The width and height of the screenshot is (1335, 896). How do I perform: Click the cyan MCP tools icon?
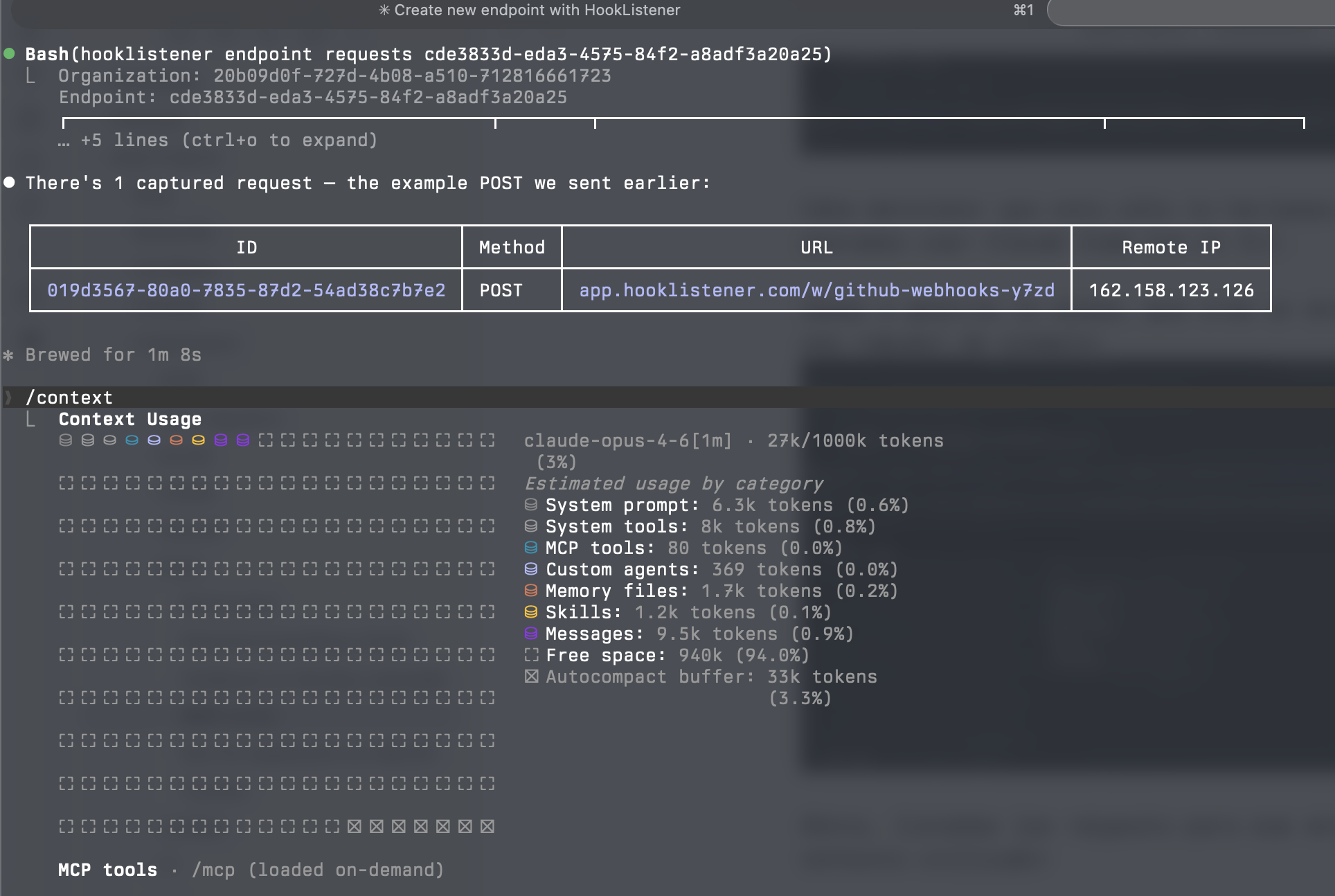coord(530,548)
